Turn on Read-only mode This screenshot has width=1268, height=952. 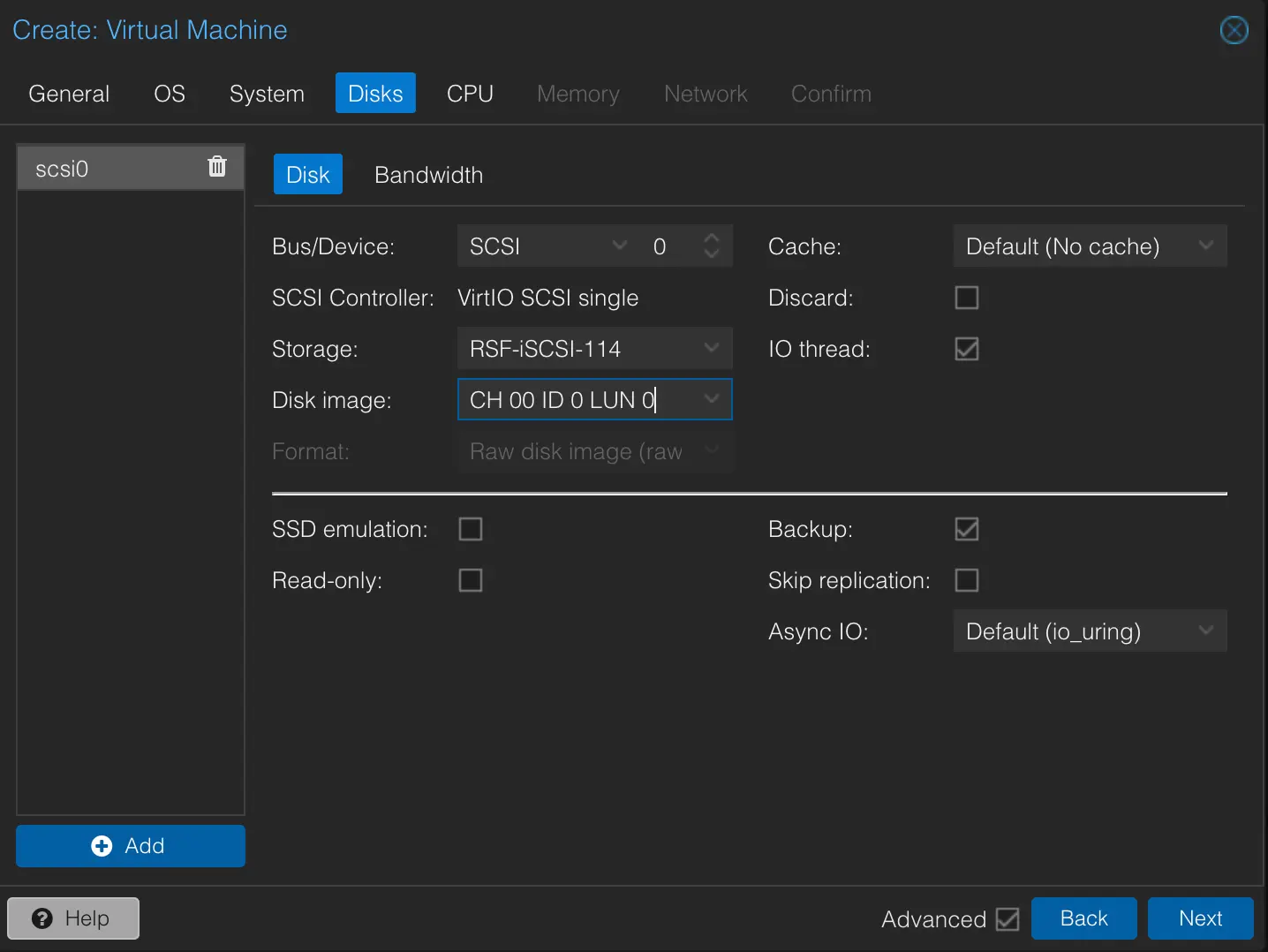coord(471,580)
